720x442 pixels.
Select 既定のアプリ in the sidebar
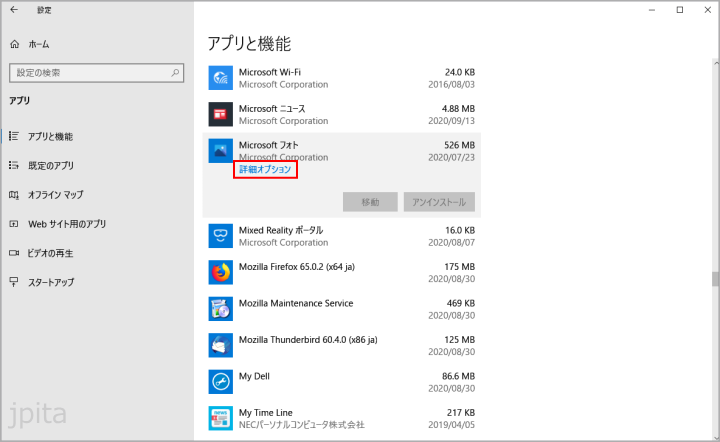point(50,165)
